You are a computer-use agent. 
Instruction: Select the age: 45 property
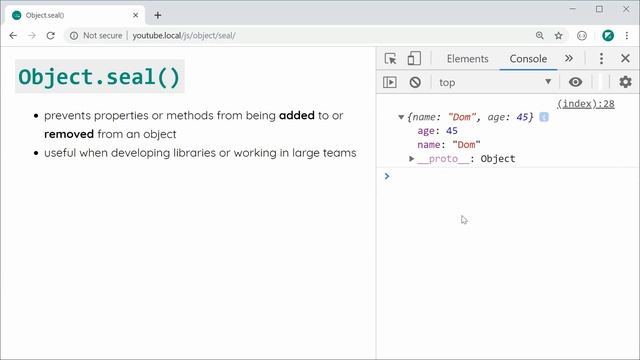point(437,131)
